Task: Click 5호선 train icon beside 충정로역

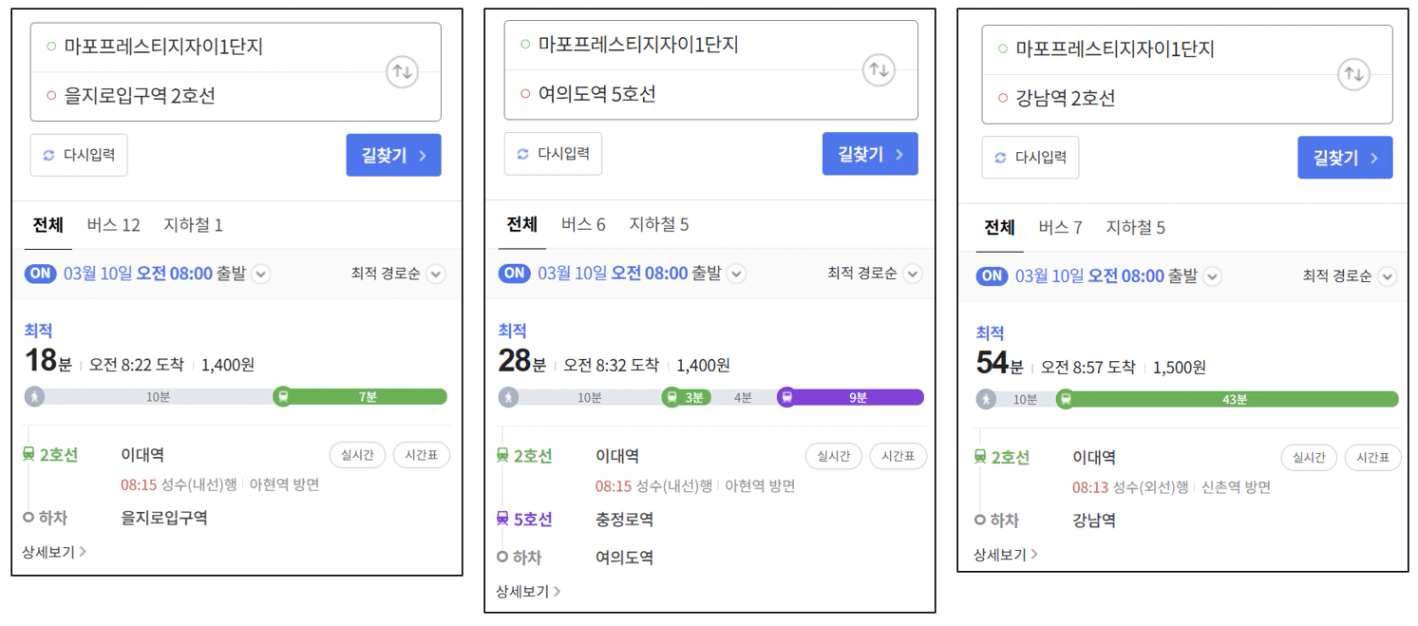Action: [502, 519]
